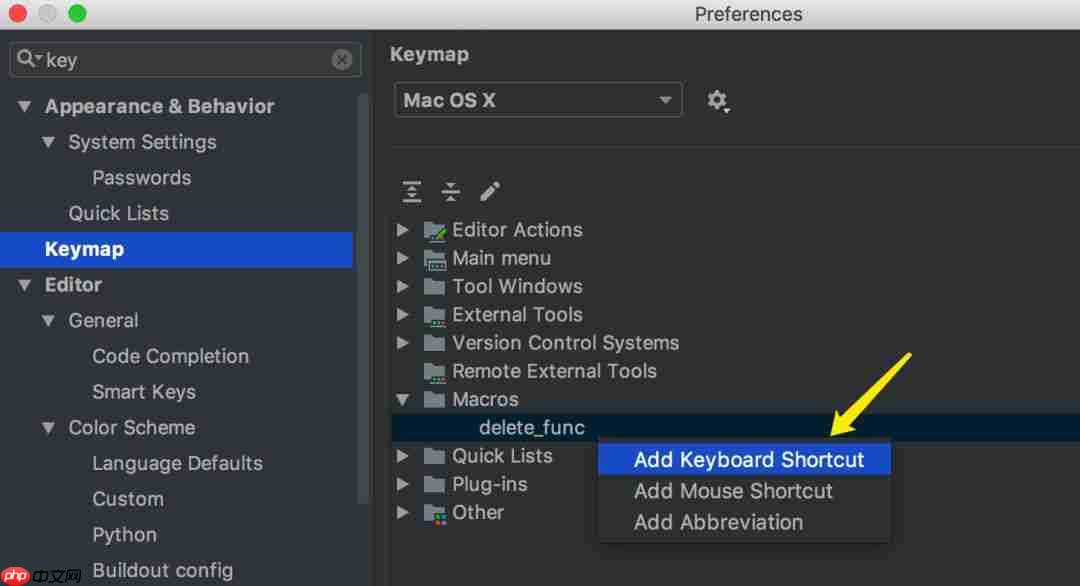Click the External Tools icon in the list
This screenshot has height=586, width=1080.
[436, 314]
